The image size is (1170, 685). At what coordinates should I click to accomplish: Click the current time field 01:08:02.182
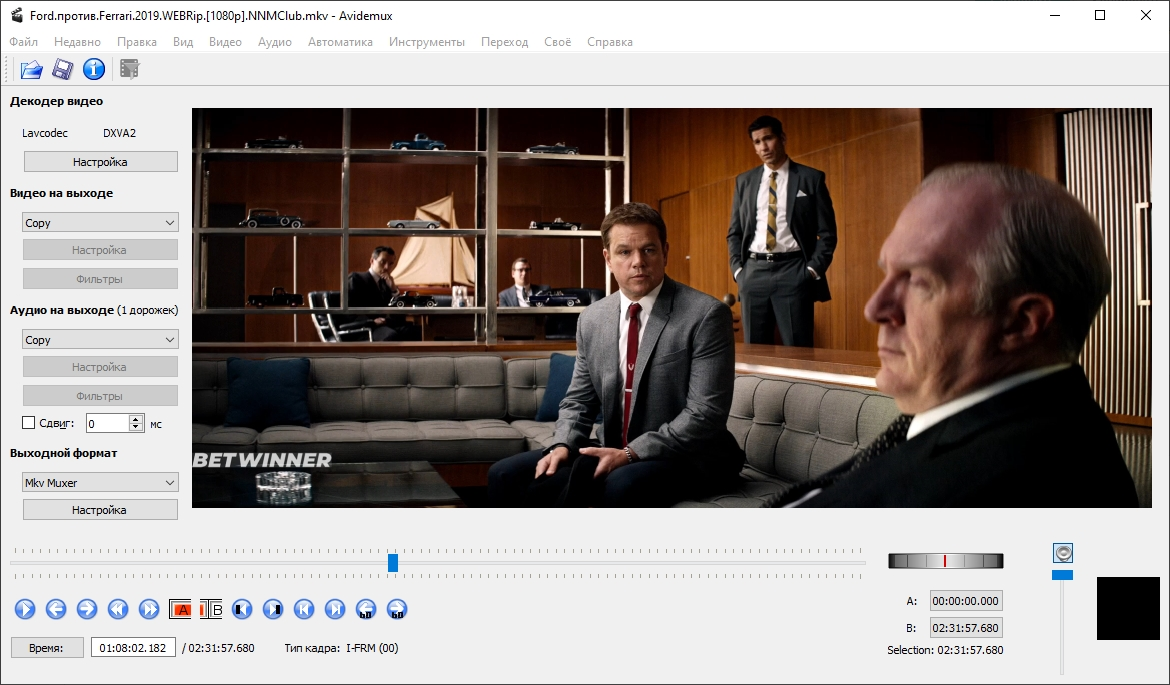coord(133,648)
